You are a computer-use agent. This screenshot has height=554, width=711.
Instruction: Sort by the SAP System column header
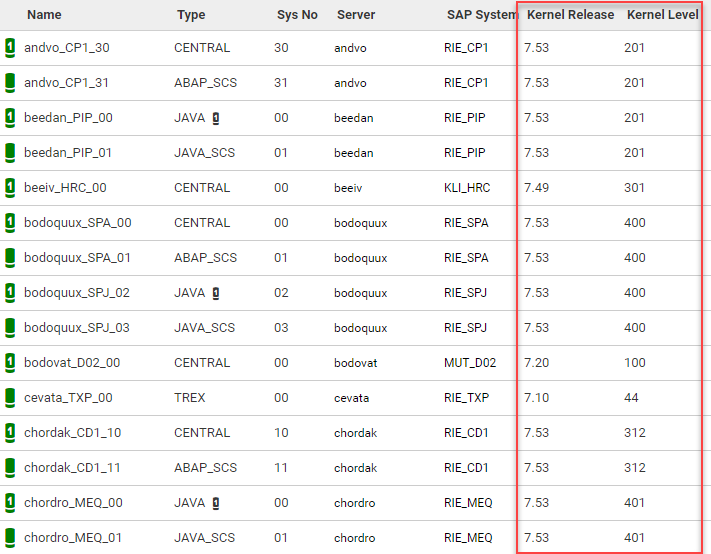(482, 15)
